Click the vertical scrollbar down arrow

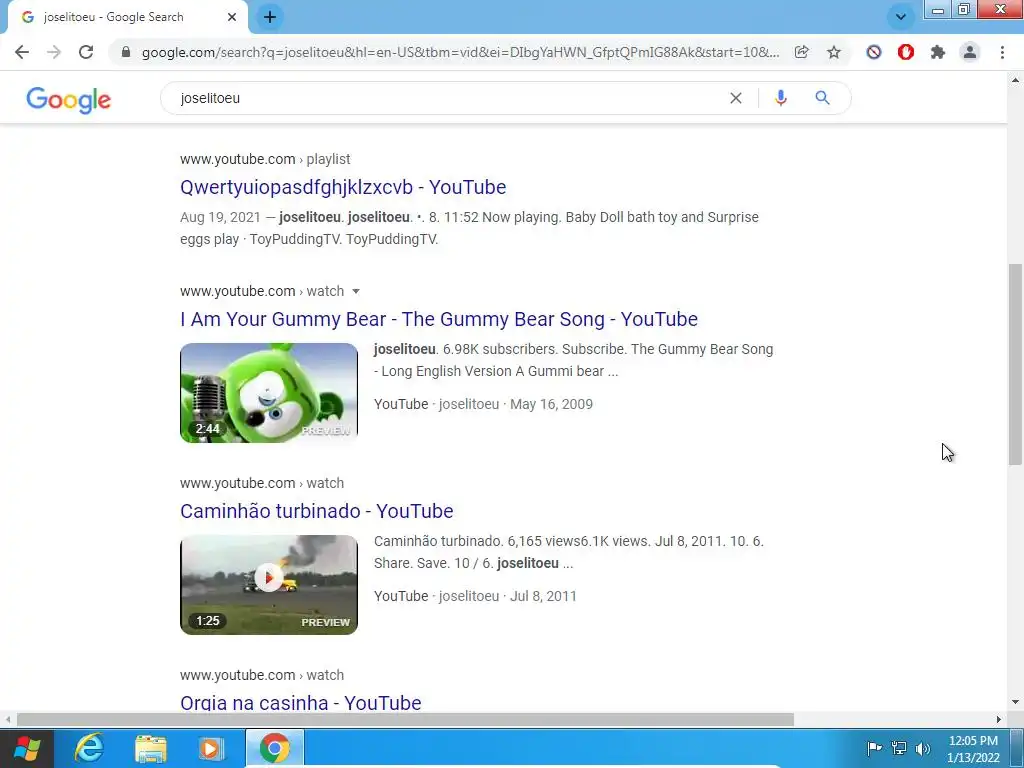click(1015, 703)
